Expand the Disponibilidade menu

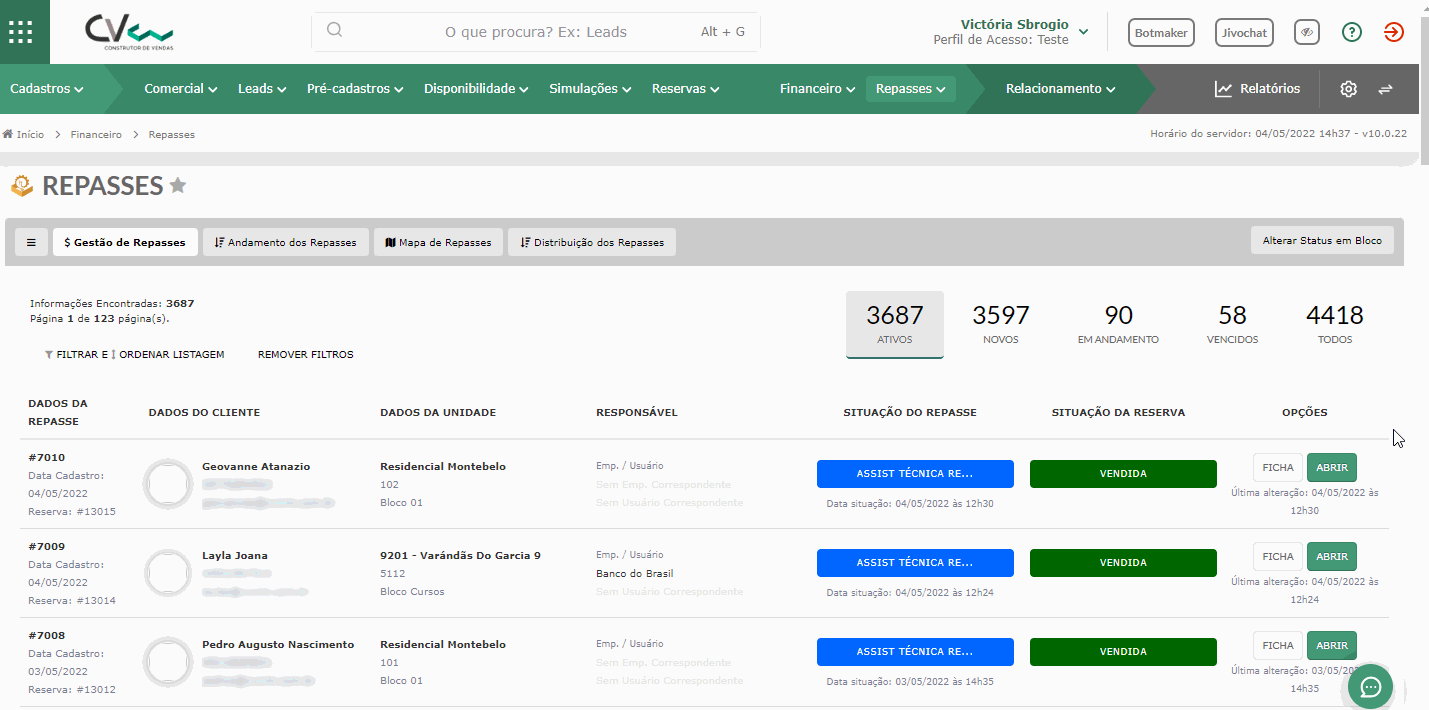click(x=476, y=89)
